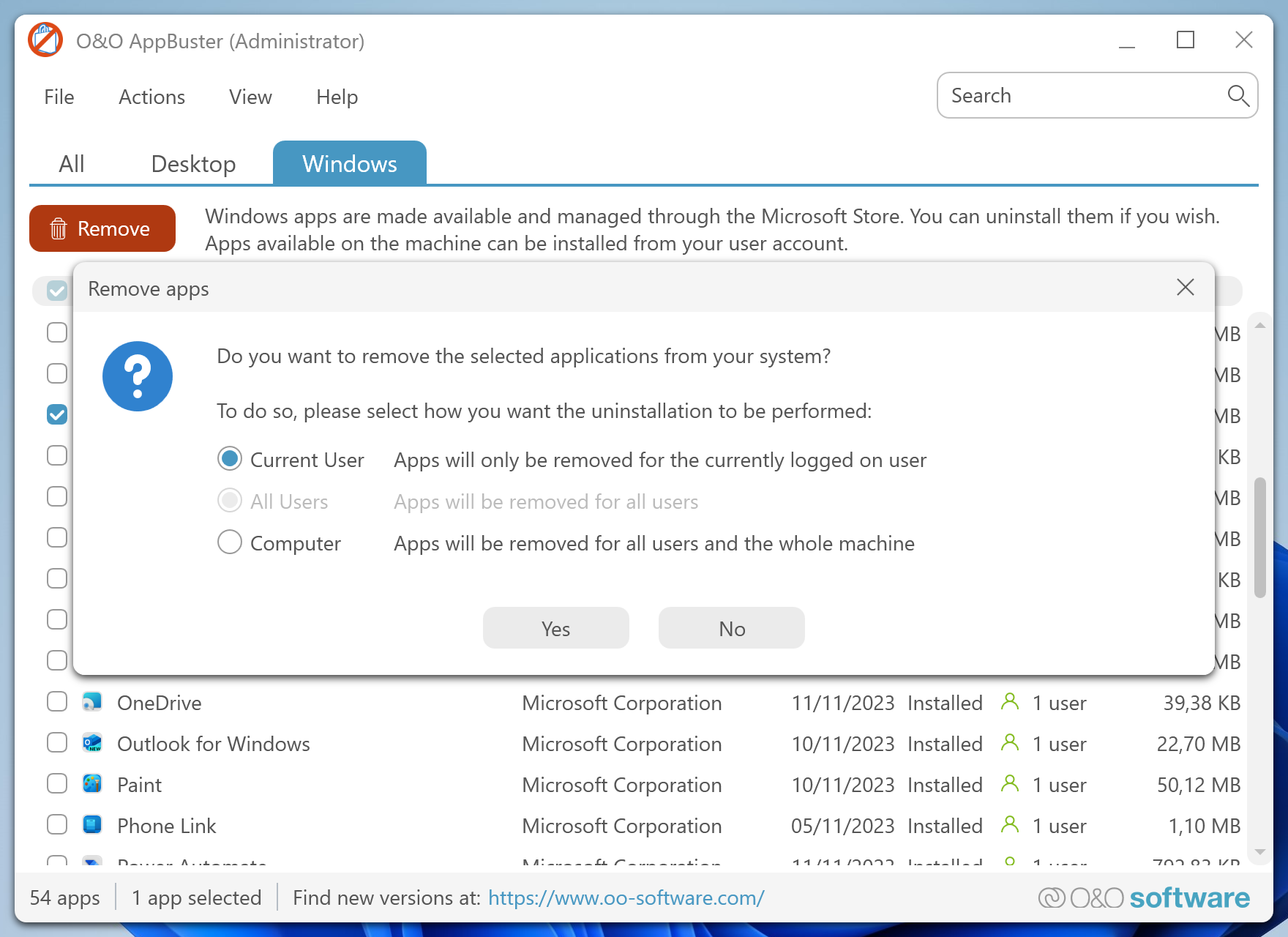Screen dimensions: 1288x937
Task: Click the 05/11/2023 date for Phone Link
Action: tap(843, 826)
